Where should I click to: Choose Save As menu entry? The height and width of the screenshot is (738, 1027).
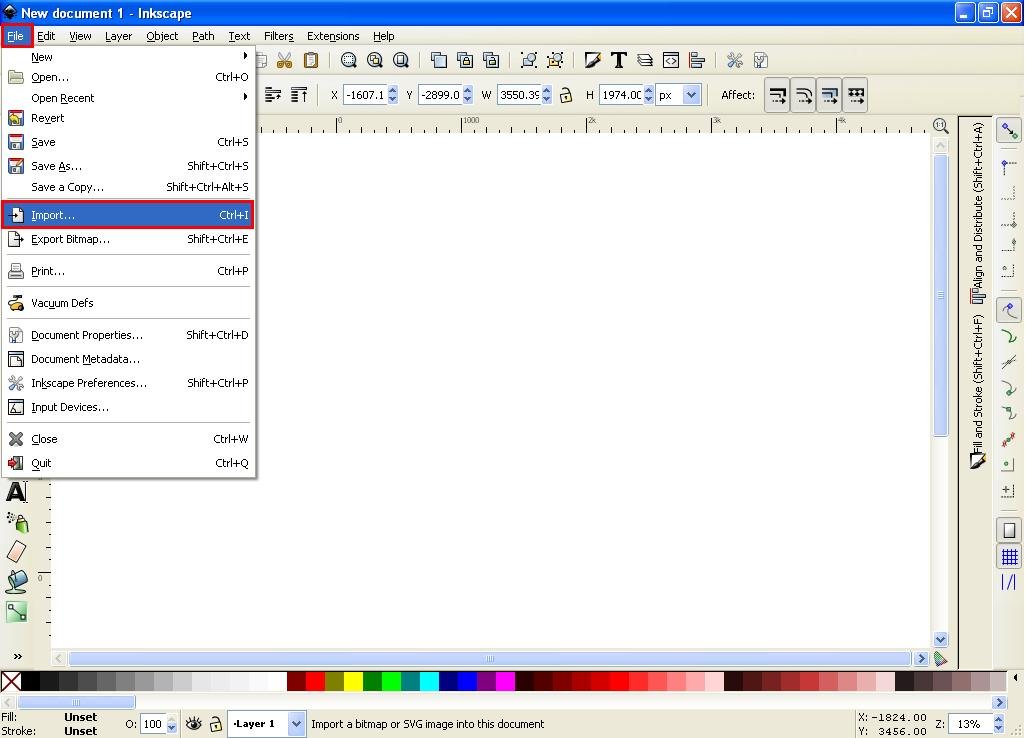pyautogui.click(x=128, y=166)
